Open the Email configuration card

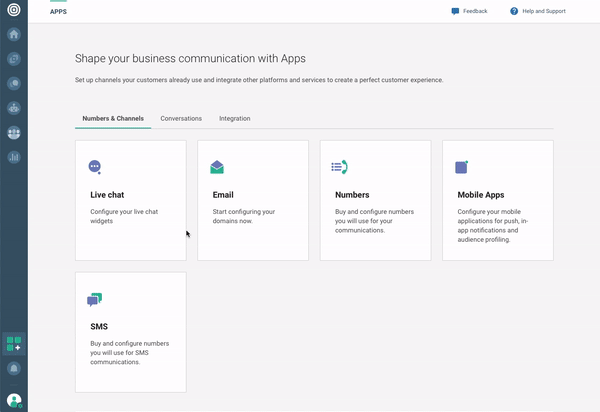(x=253, y=200)
